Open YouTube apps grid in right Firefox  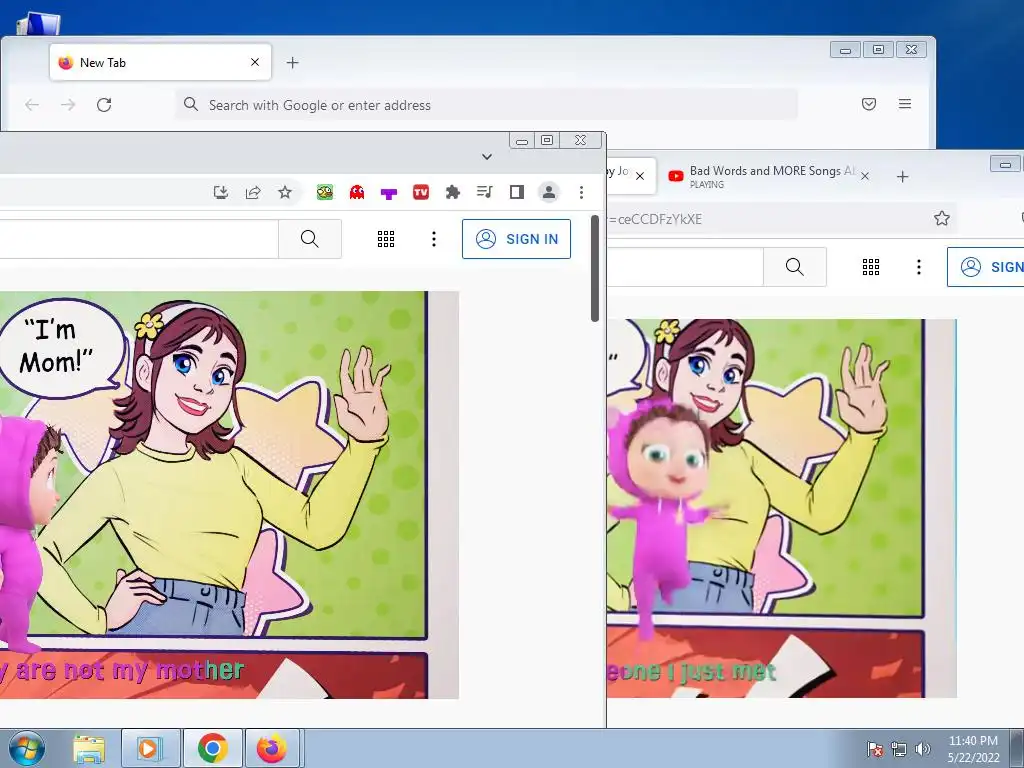coord(871,266)
